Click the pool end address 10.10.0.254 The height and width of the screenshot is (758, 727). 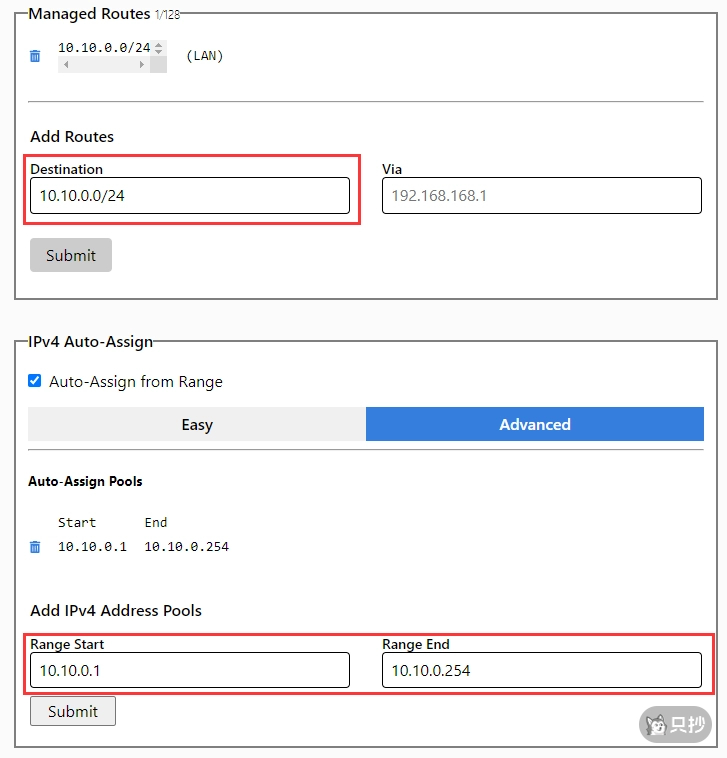[186, 547]
